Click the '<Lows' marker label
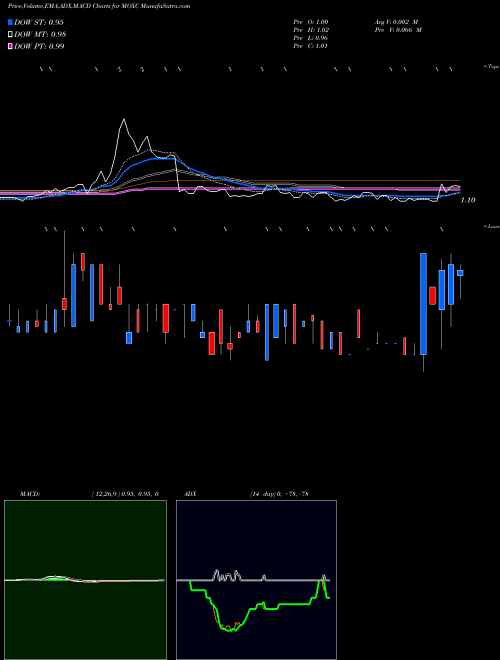This screenshot has height=660, width=500. [492, 226]
